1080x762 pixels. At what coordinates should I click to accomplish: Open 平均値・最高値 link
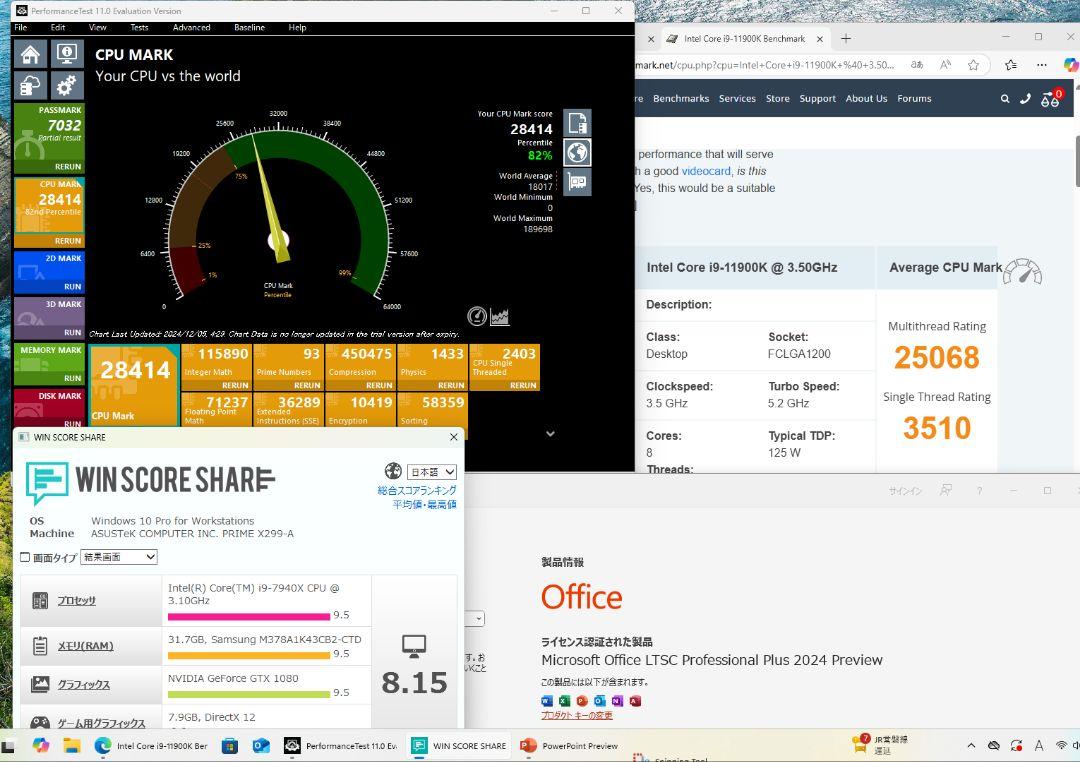tap(424, 504)
